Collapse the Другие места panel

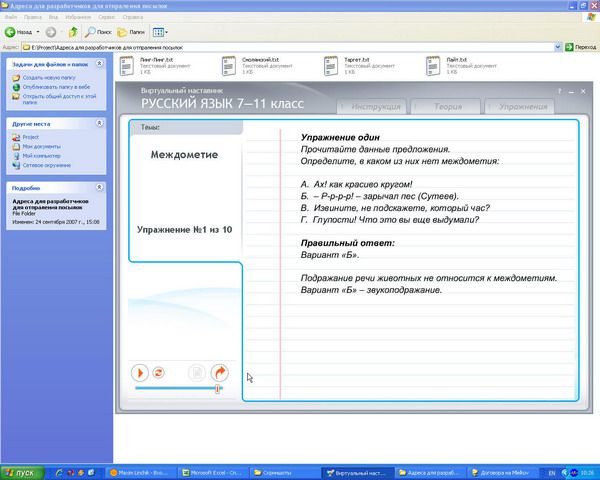tap(100, 123)
